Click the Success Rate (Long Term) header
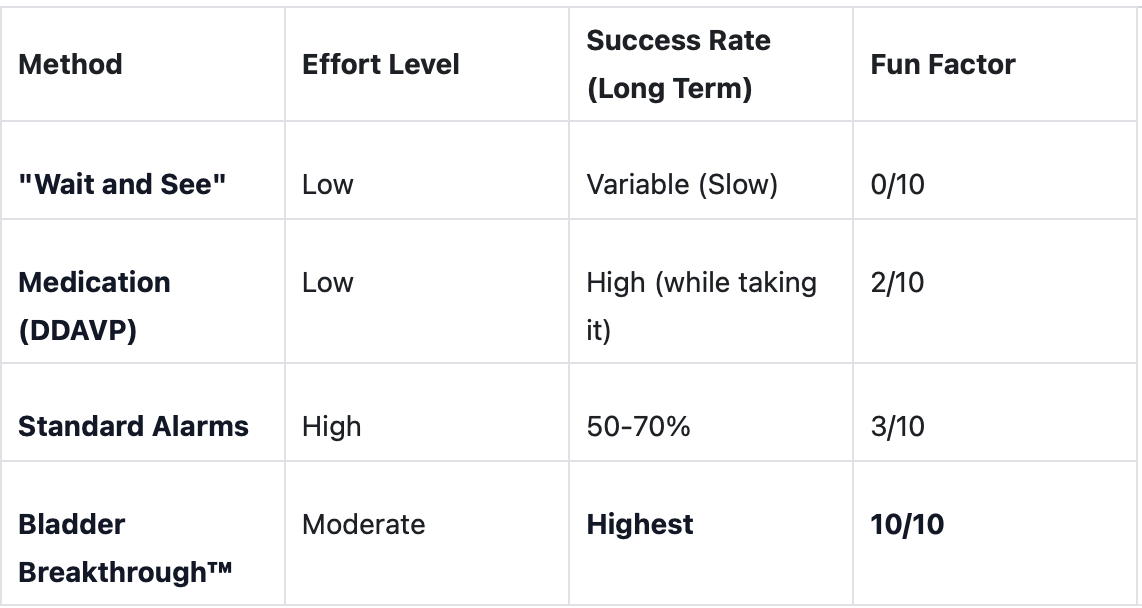 coord(678,65)
